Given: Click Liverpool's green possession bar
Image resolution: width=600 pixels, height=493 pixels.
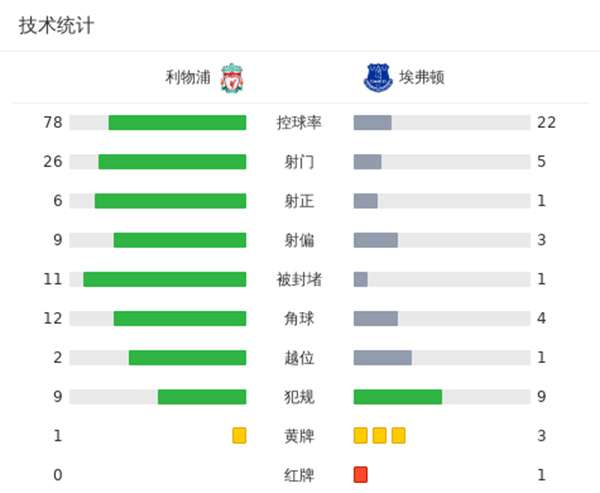Looking at the screenshot, I should (177, 123).
